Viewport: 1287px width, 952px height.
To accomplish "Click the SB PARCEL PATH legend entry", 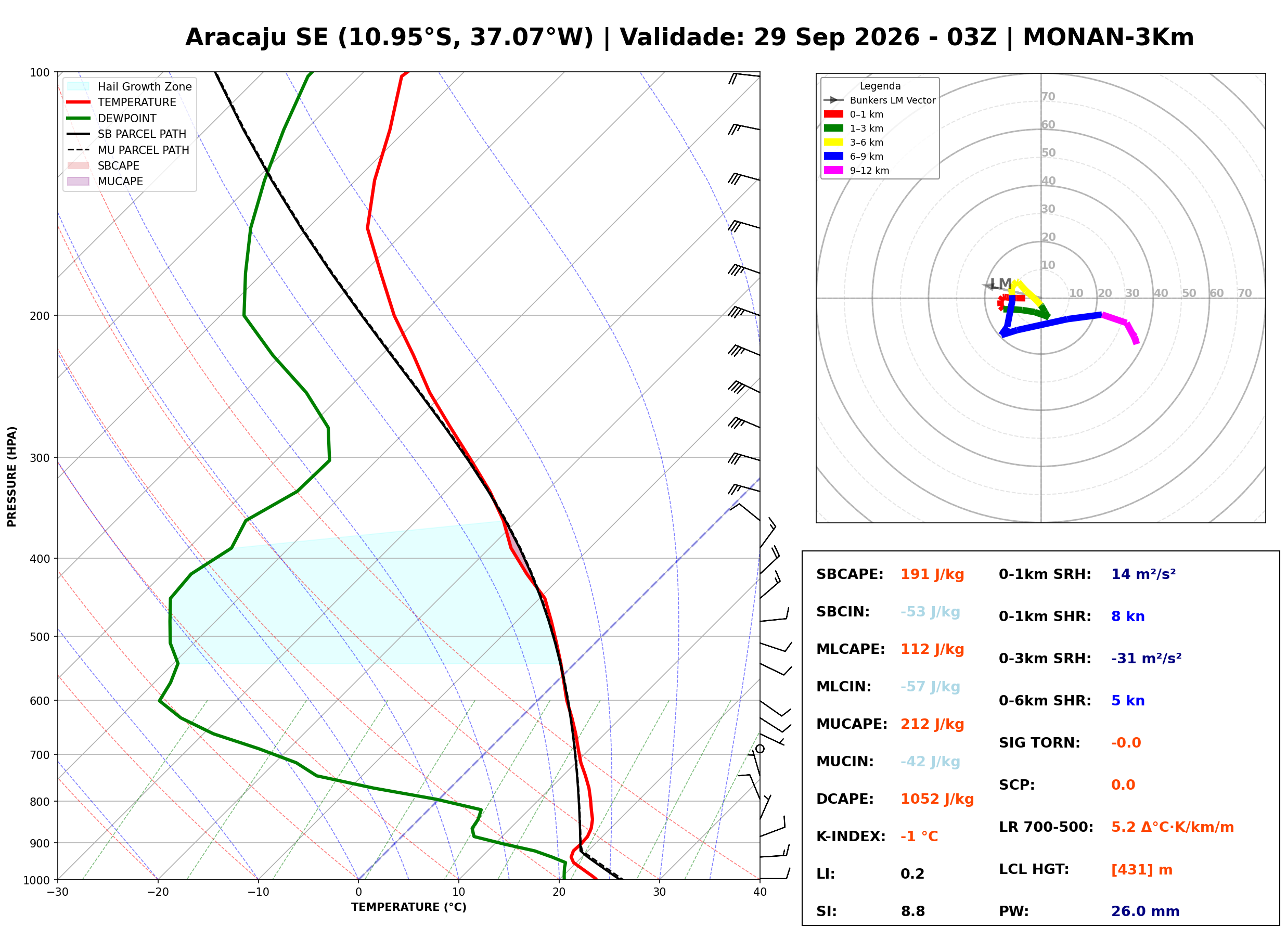I will click(x=127, y=134).
